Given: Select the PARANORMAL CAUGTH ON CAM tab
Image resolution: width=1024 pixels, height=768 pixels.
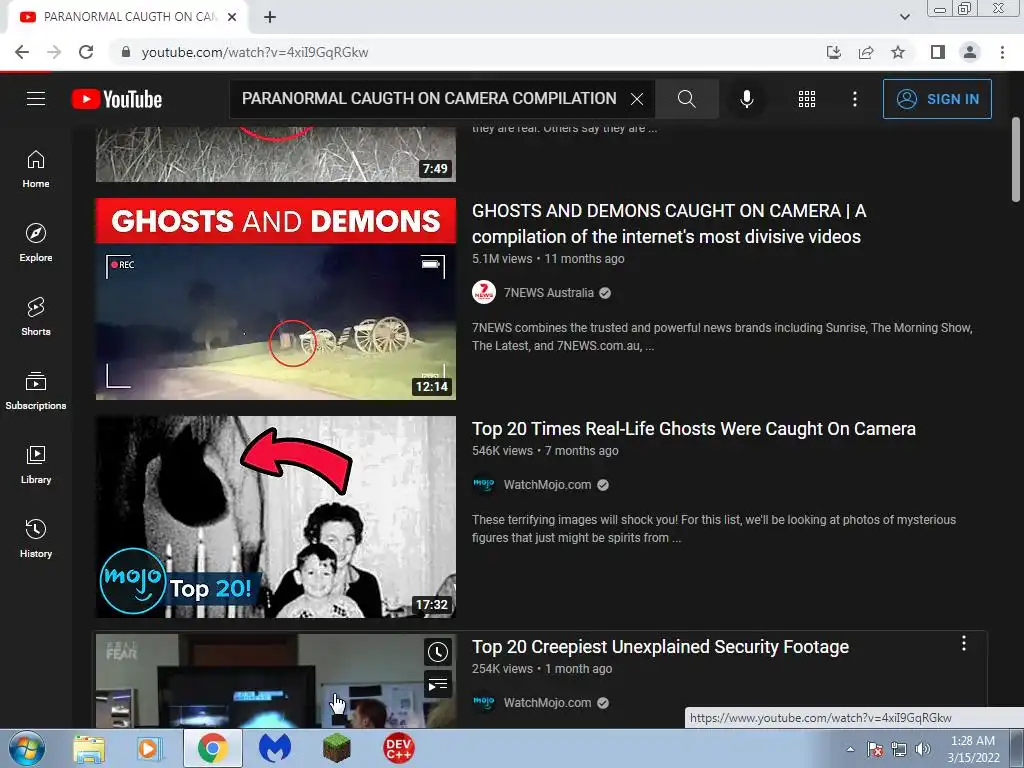Looking at the screenshot, I should tap(128, 17).
